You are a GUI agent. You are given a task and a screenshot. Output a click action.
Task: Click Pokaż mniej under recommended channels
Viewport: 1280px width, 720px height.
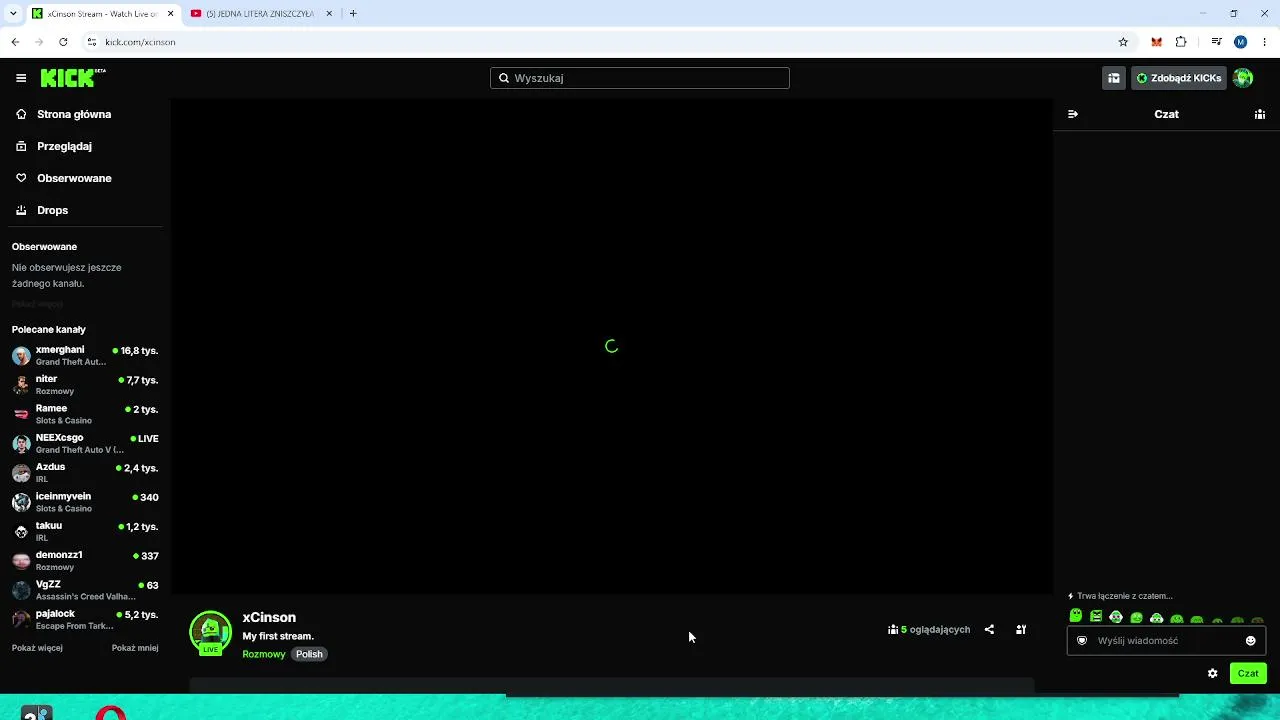click(135, 648)
